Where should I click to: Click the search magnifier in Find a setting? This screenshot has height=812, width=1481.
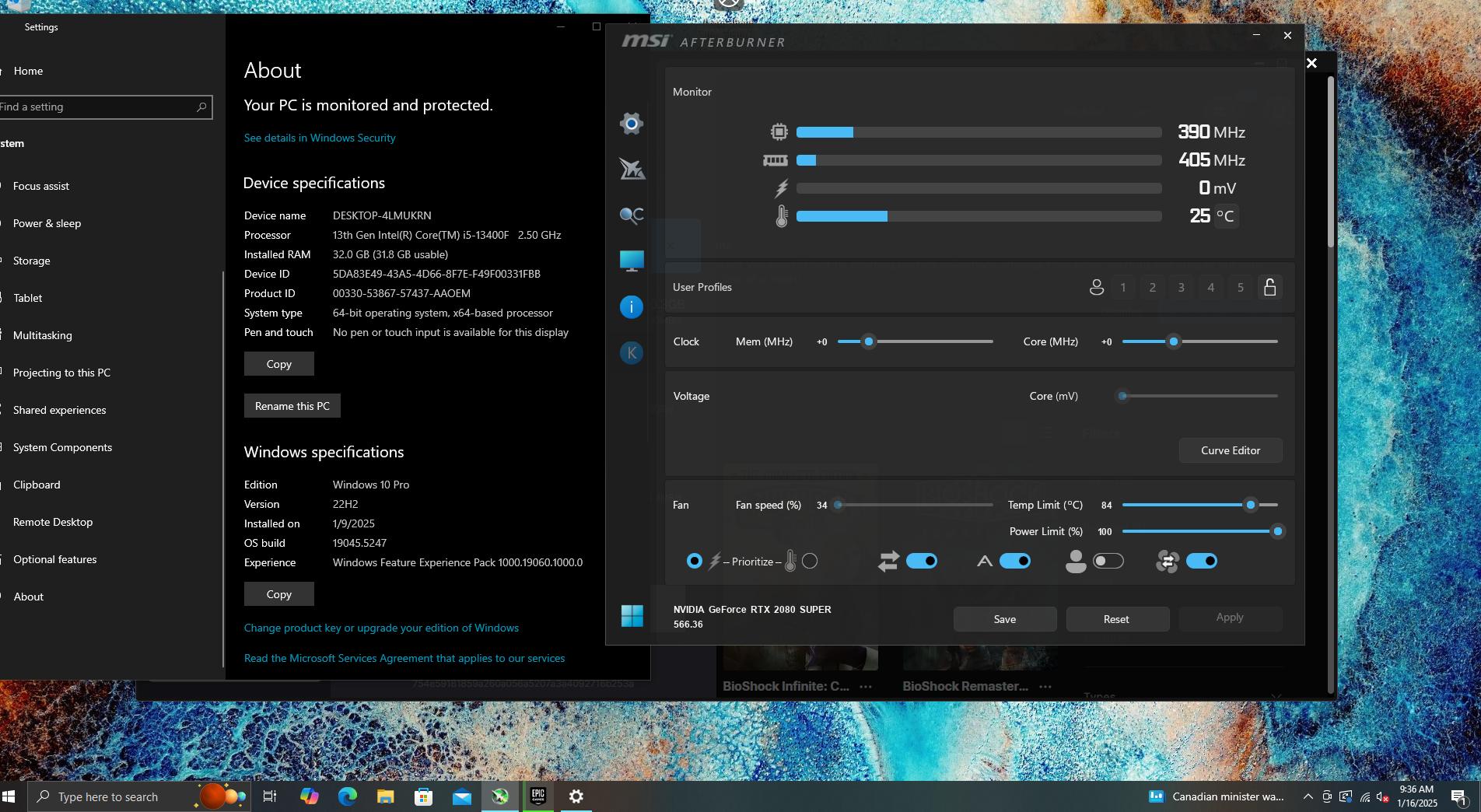pyautogui.click(x=201, y=107)
